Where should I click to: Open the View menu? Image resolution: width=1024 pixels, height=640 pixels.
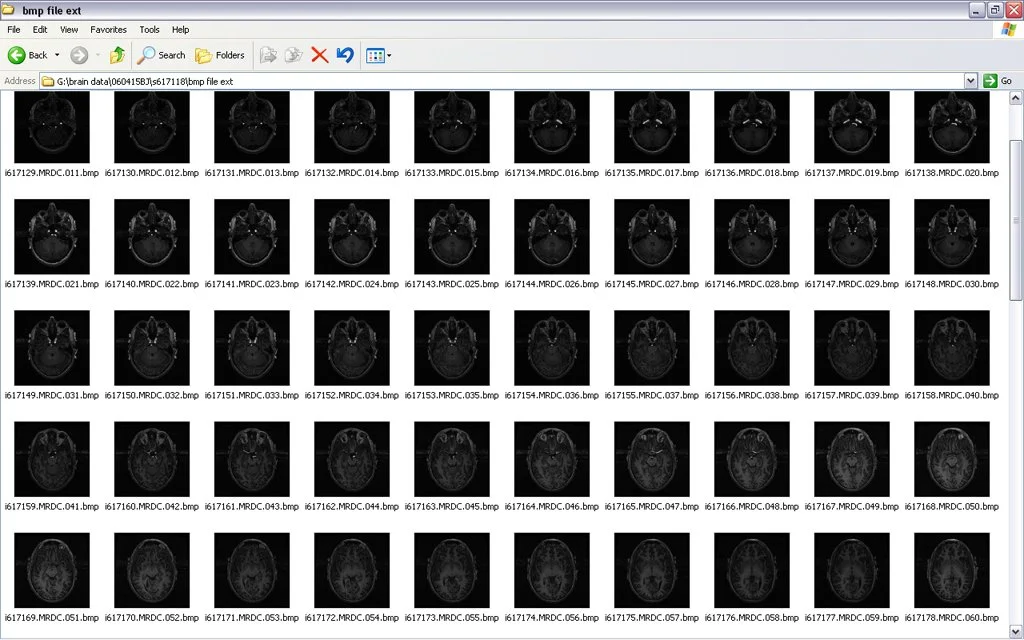coord(68,29)
